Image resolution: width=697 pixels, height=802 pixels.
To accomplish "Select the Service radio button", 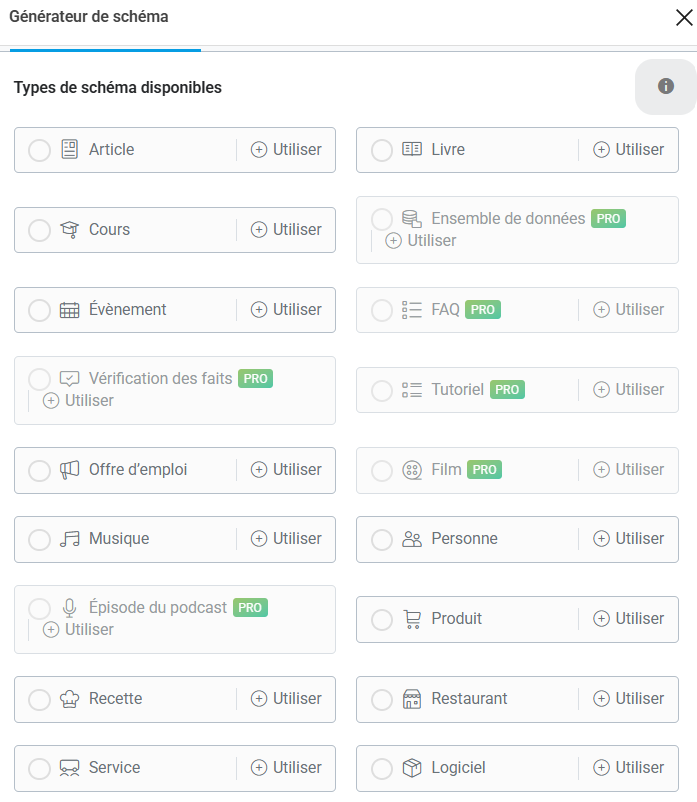I will point(39,768).
